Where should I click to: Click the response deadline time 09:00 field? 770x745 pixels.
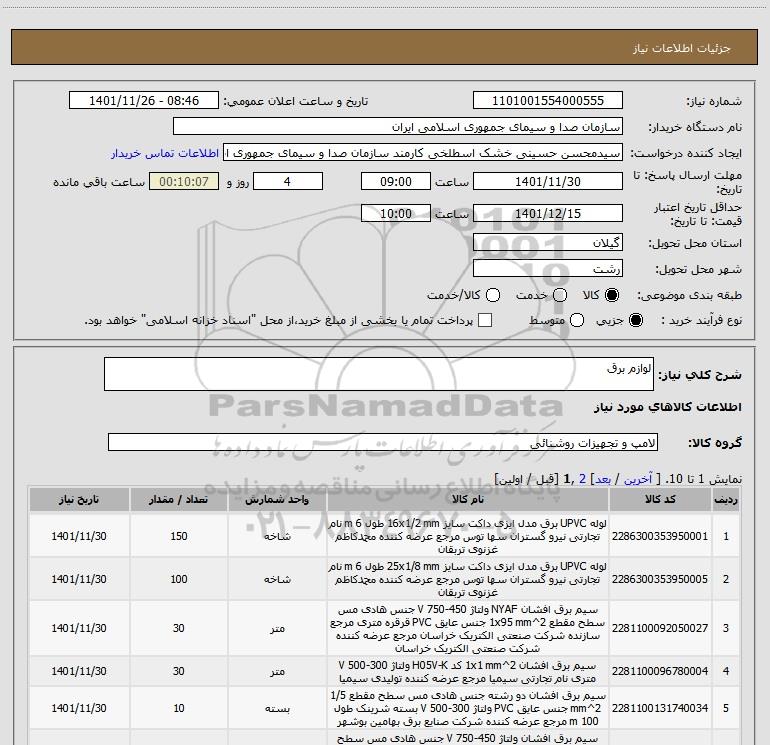click(x=396, y=181)
